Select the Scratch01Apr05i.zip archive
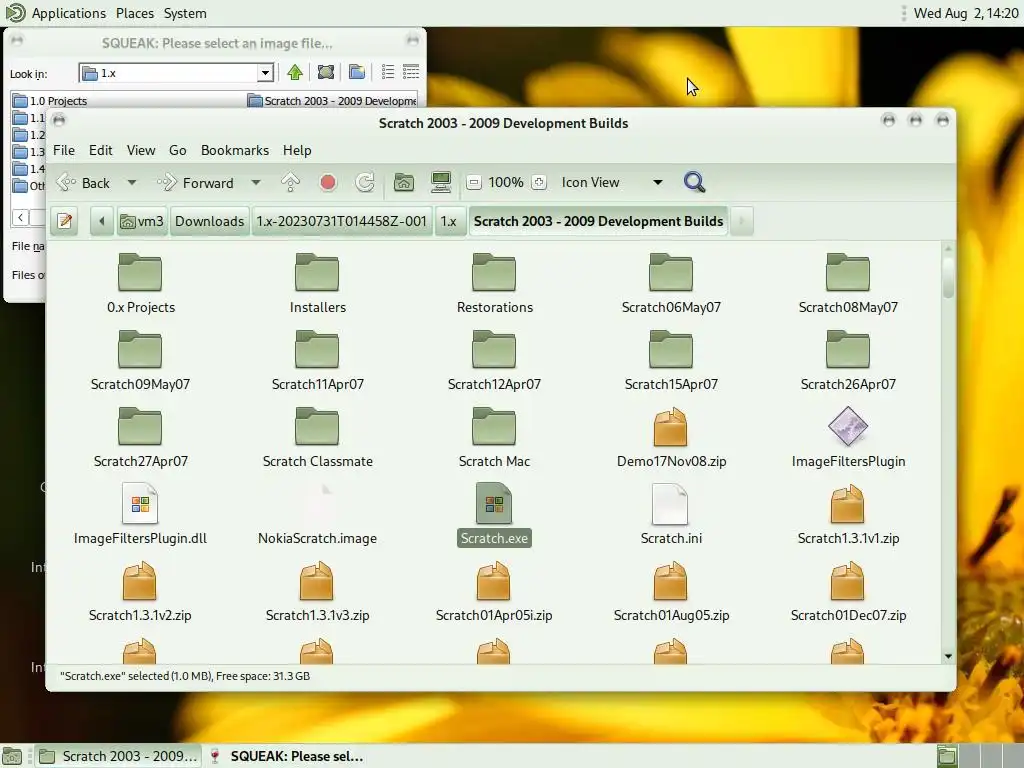 494,591
